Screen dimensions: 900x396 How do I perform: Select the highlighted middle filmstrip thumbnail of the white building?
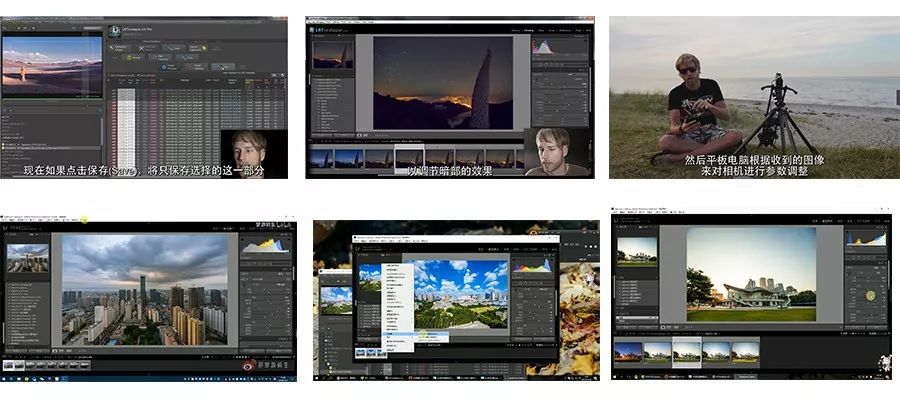(686, 351)
